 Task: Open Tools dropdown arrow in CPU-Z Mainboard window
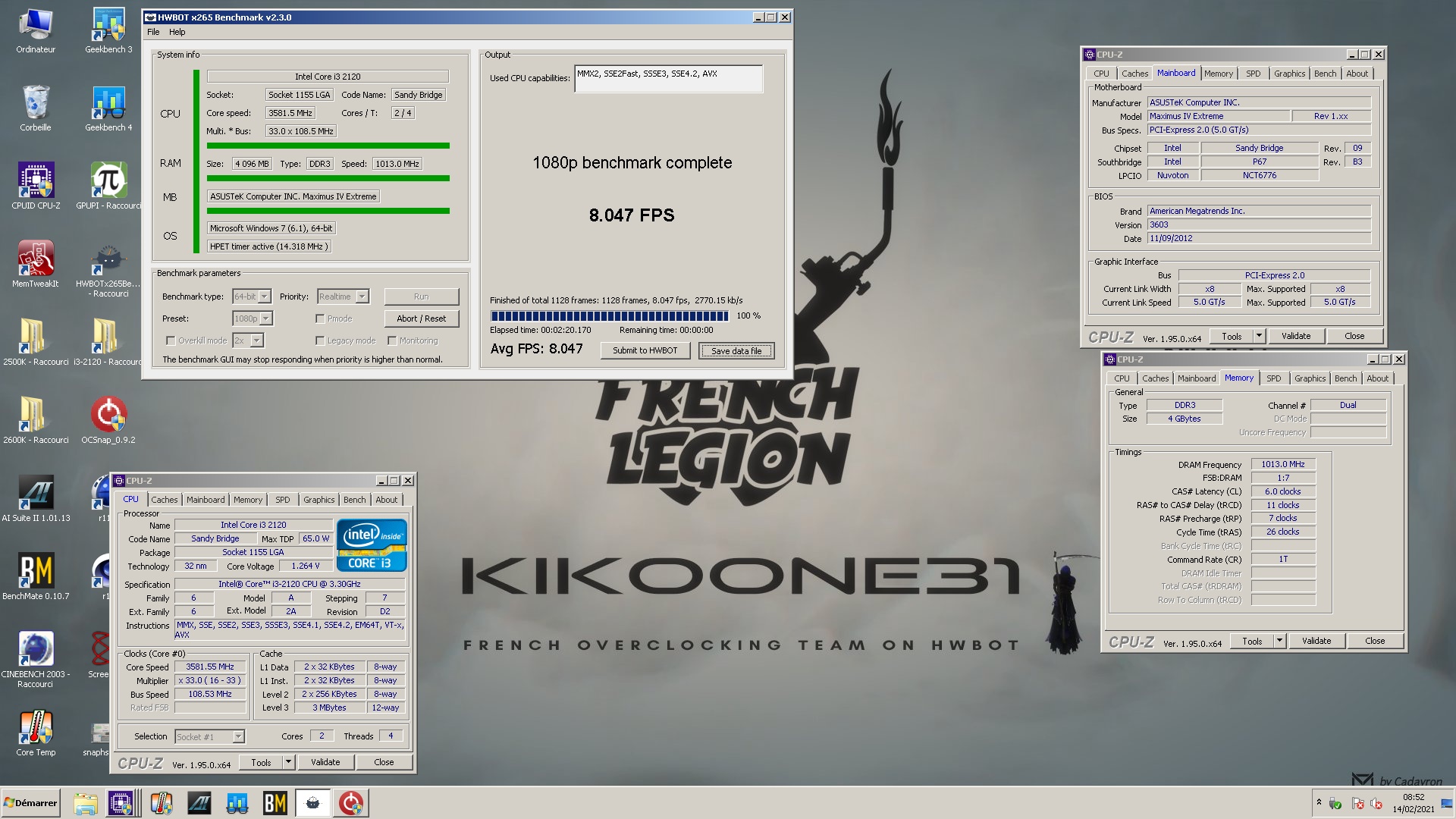click(x=1259, y=336)
